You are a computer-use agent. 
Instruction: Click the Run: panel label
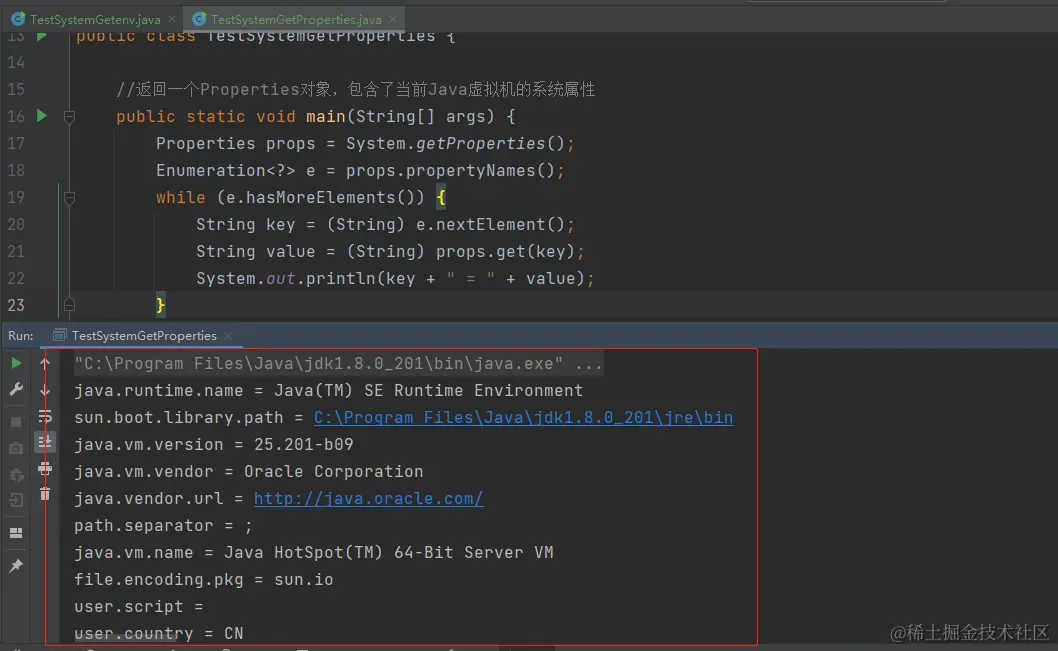20,335
